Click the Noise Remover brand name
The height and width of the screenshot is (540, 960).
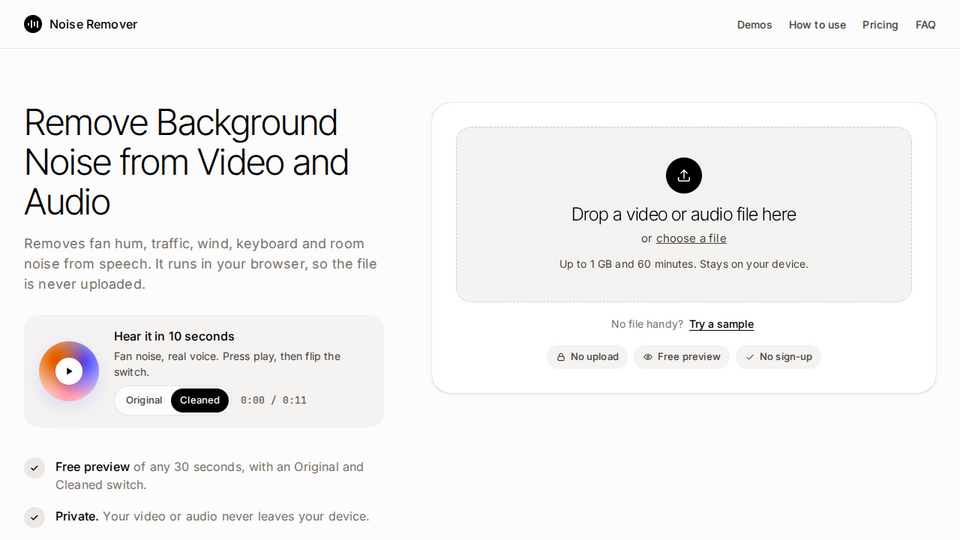click(x=93, y=24)
